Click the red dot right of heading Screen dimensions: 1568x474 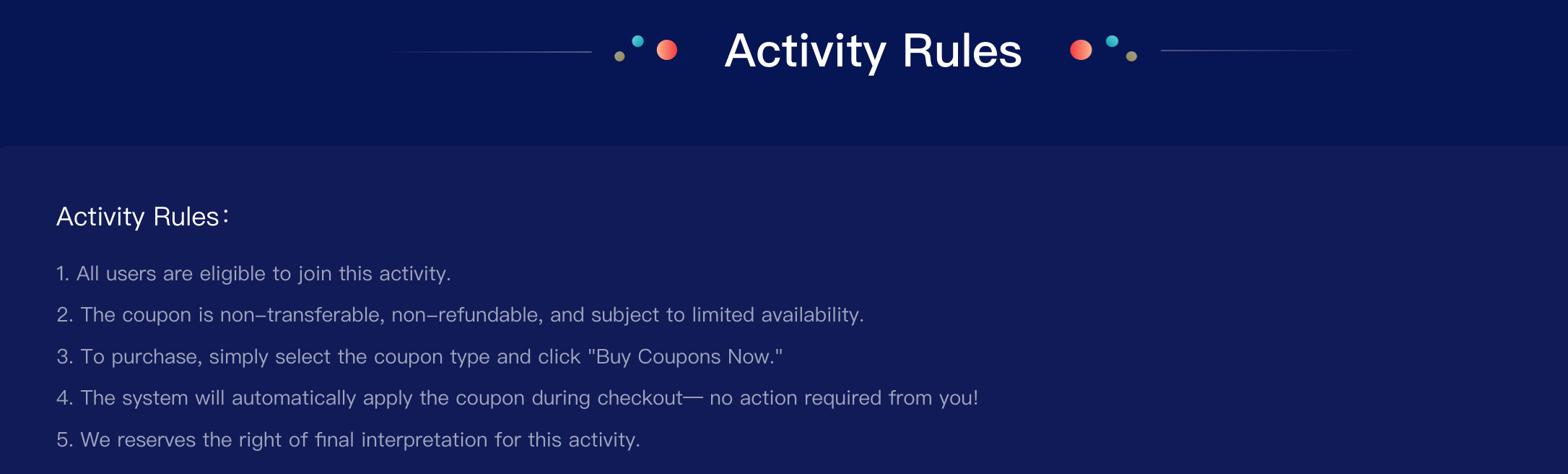click(x=1081, y=50)
